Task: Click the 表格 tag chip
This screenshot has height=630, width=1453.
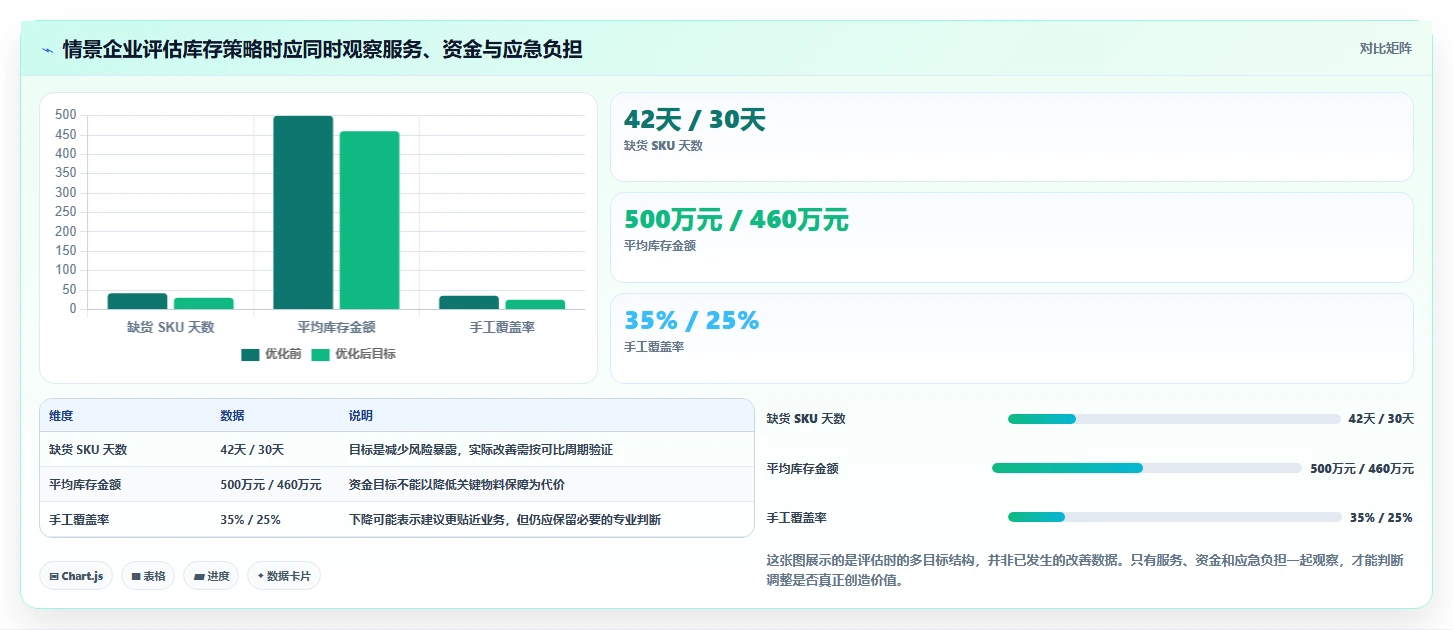Action: pos(148,576)
